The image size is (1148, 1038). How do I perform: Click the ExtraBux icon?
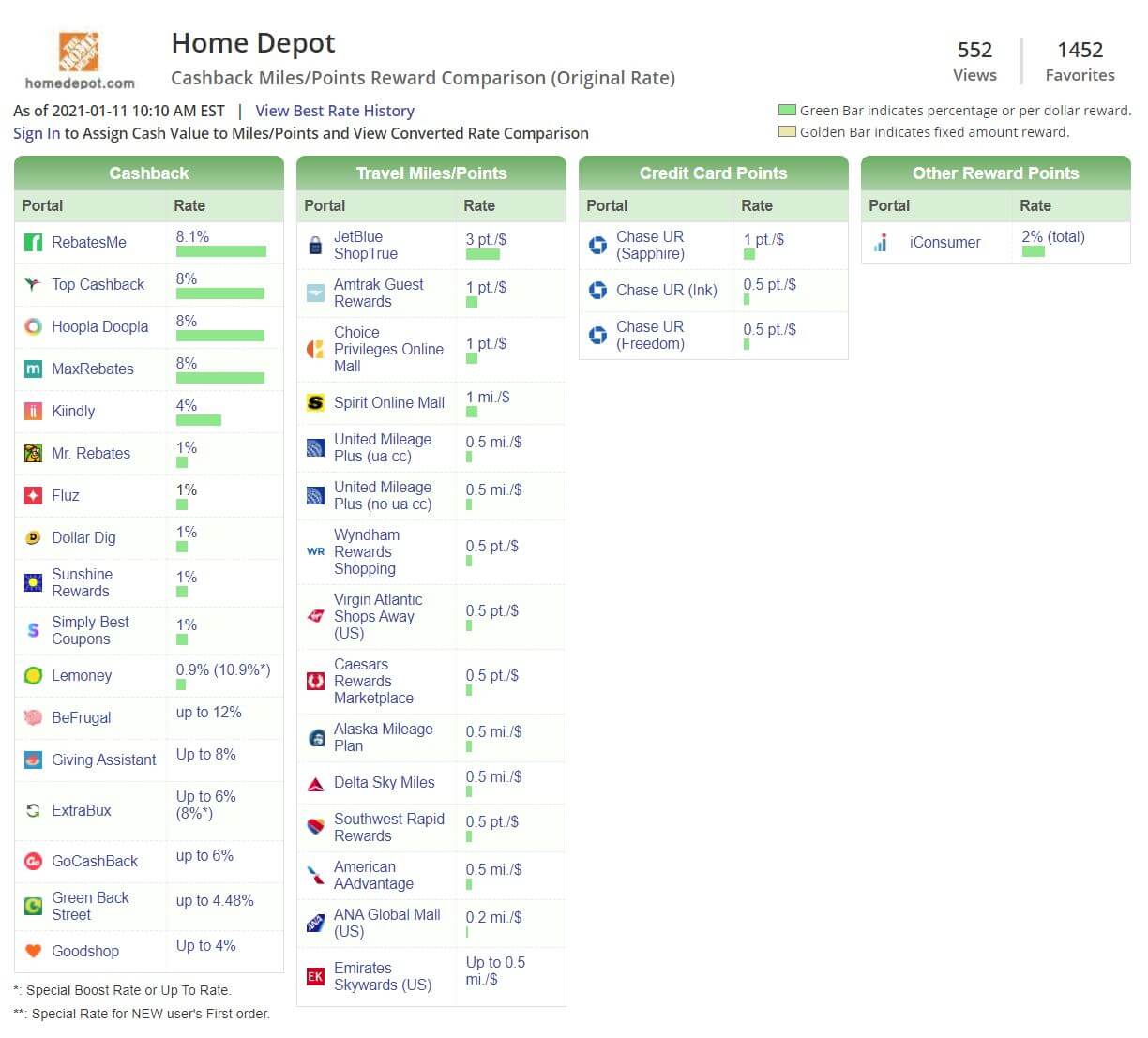coord(33,810)
